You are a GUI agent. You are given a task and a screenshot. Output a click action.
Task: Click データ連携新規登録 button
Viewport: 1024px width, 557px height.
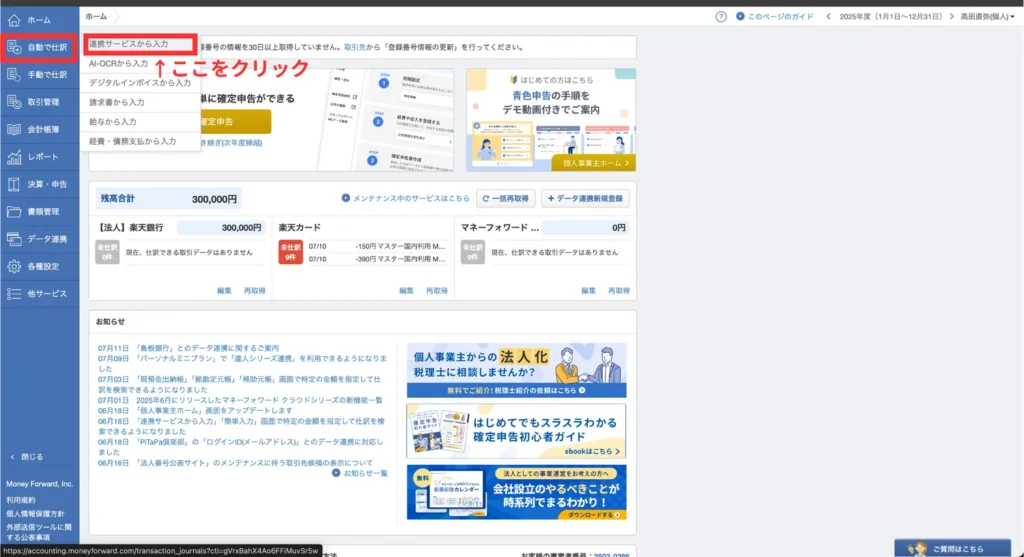(x=585, y=199)
